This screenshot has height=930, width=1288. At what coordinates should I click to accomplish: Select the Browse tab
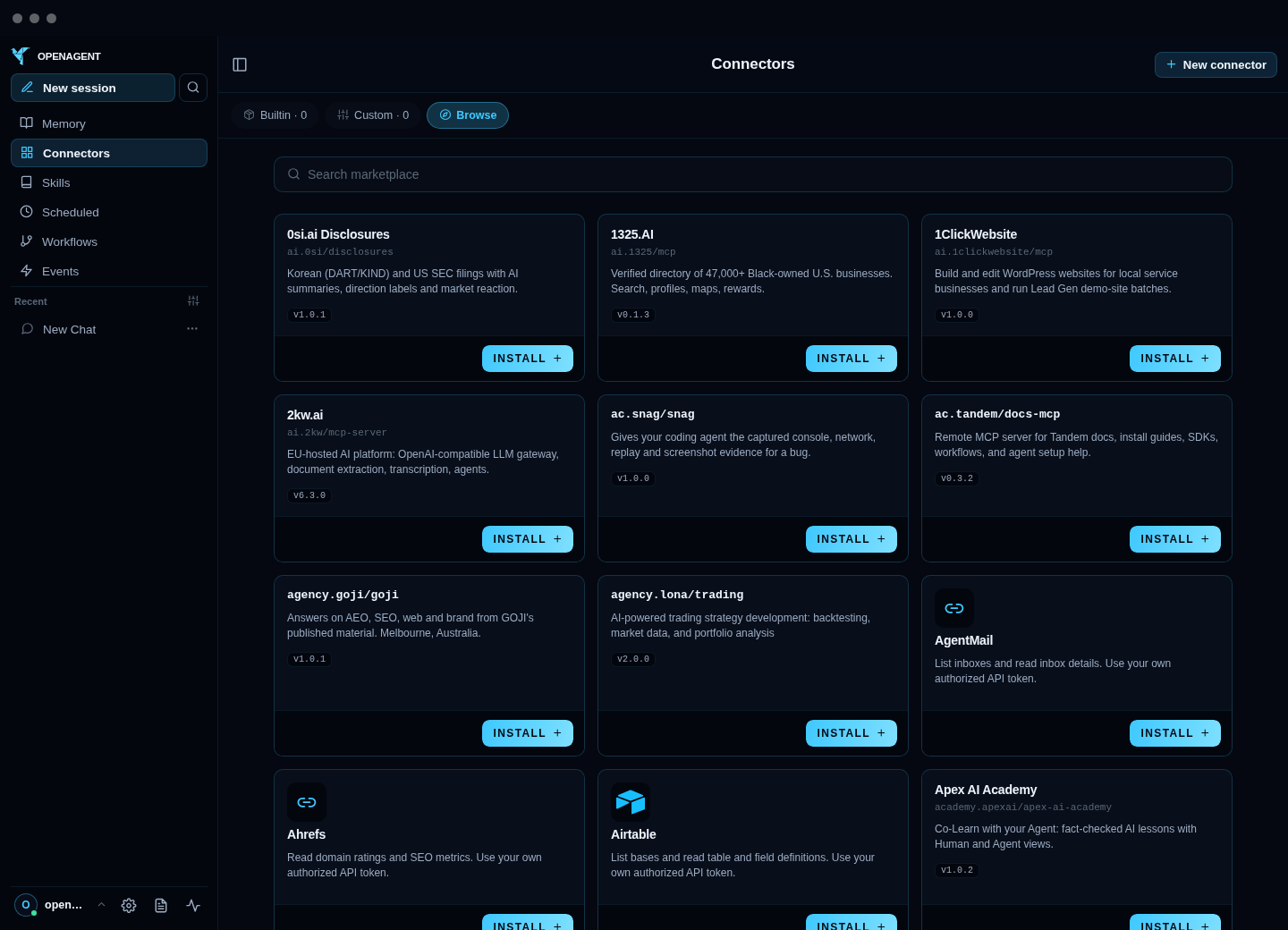point(468,115)
